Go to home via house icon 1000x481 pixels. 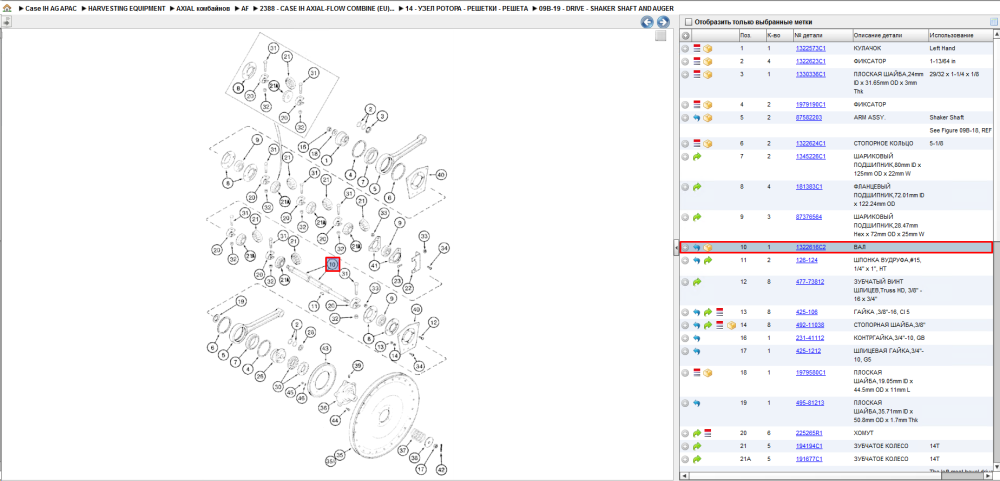click(x=7, y=10)
